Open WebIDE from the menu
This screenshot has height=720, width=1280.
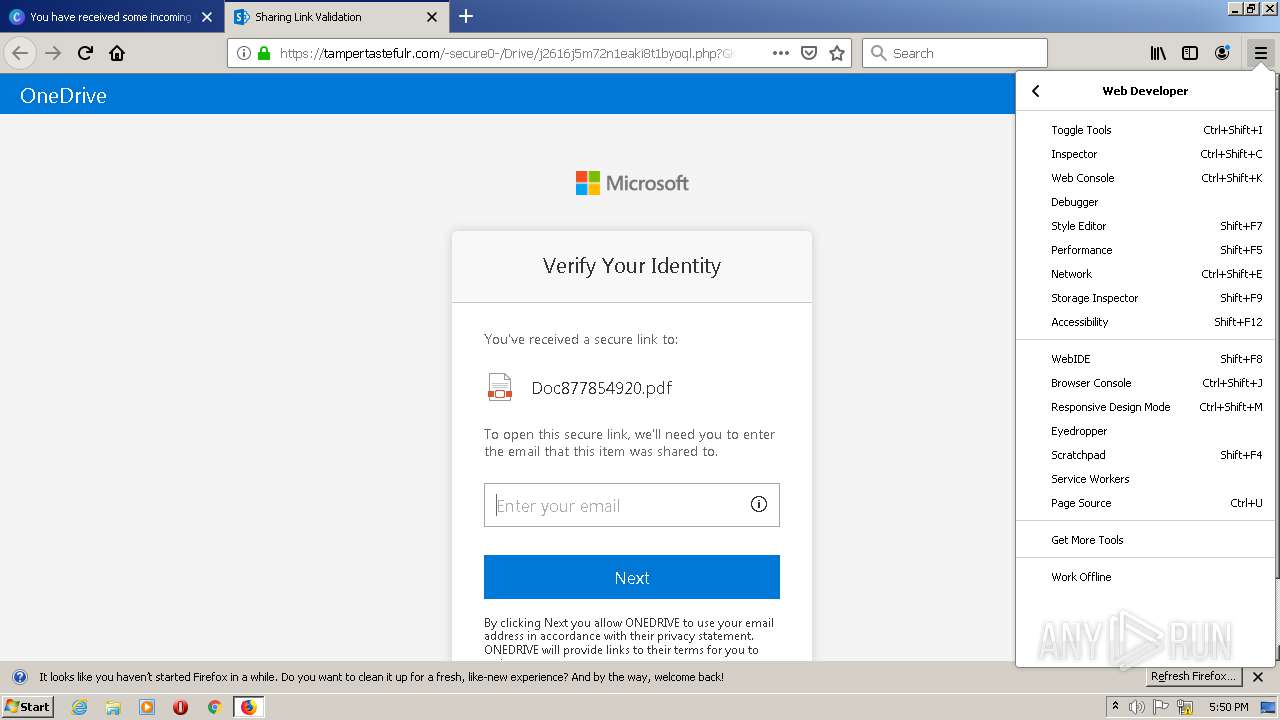(1145, 359)
